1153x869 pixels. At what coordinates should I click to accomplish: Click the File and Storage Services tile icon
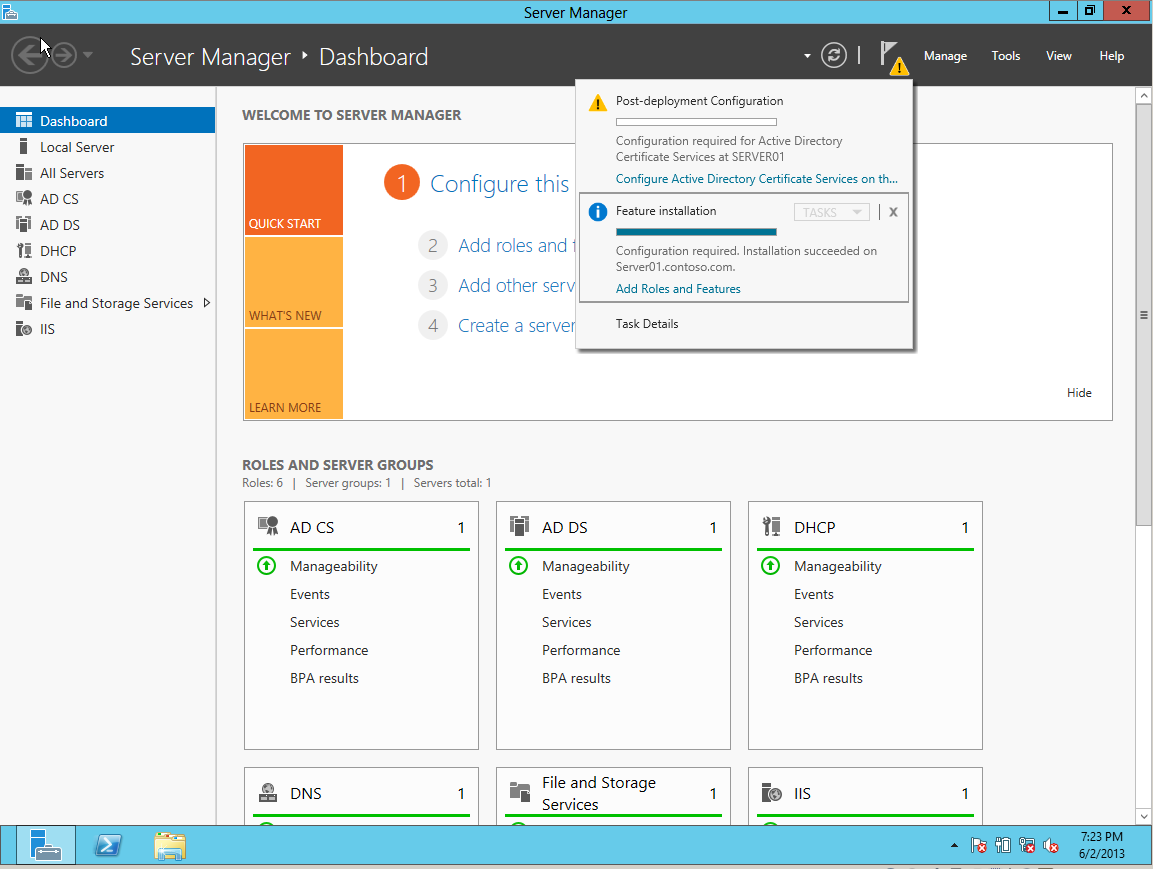pyautogui.click(x=520, y=792)
